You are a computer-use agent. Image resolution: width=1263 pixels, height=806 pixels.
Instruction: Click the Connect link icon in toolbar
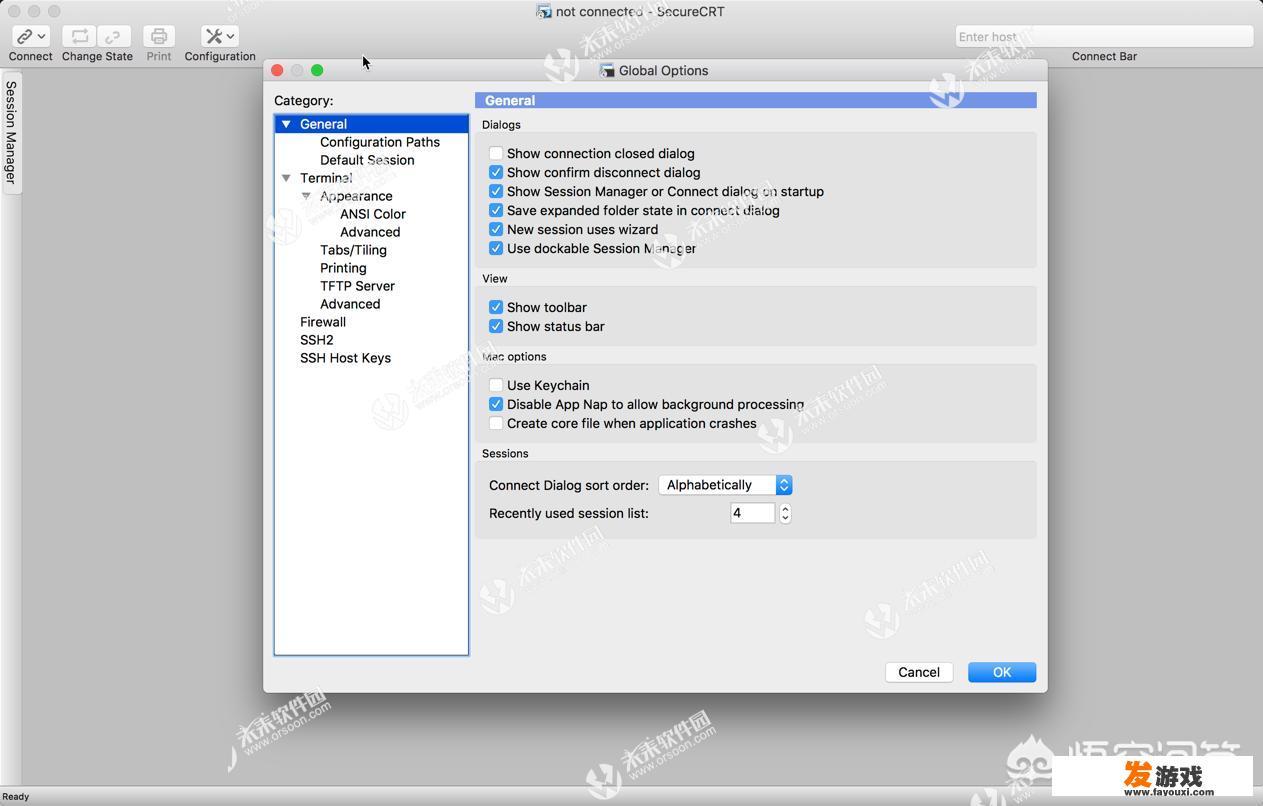(25, 36)
